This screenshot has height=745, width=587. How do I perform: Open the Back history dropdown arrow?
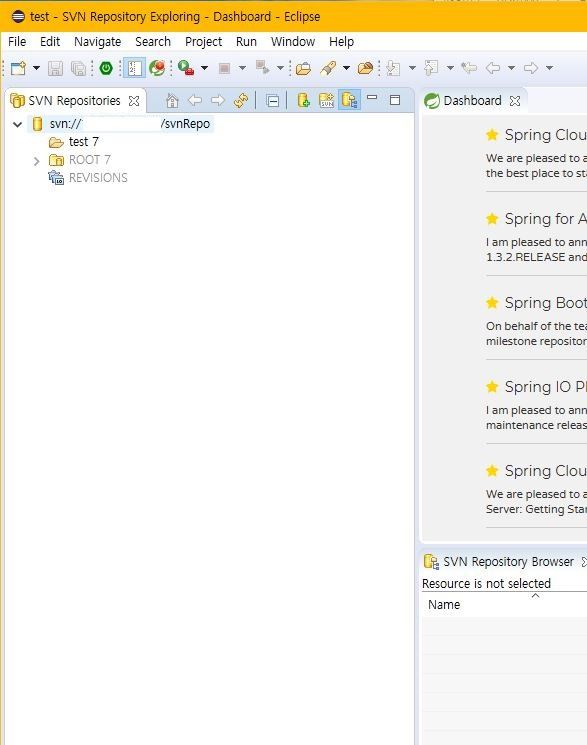pos(511,68)
